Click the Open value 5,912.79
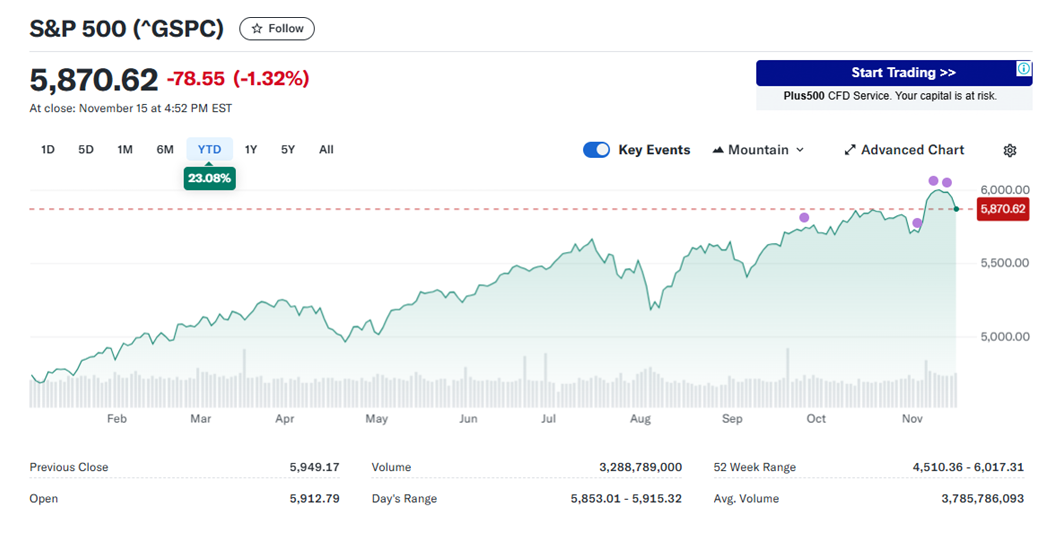 (314, 498)
